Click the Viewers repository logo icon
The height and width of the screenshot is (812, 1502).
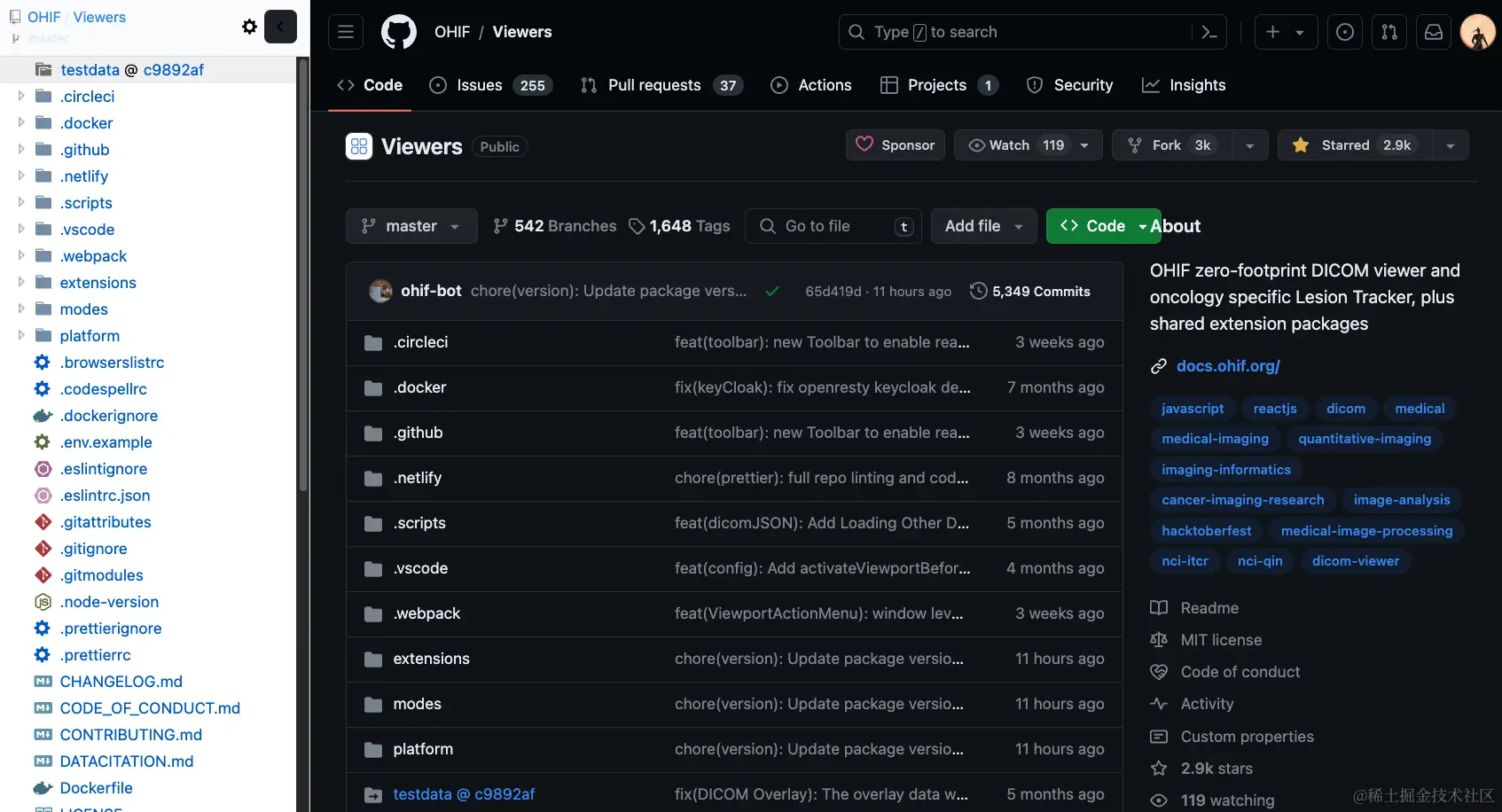(359, 146)
